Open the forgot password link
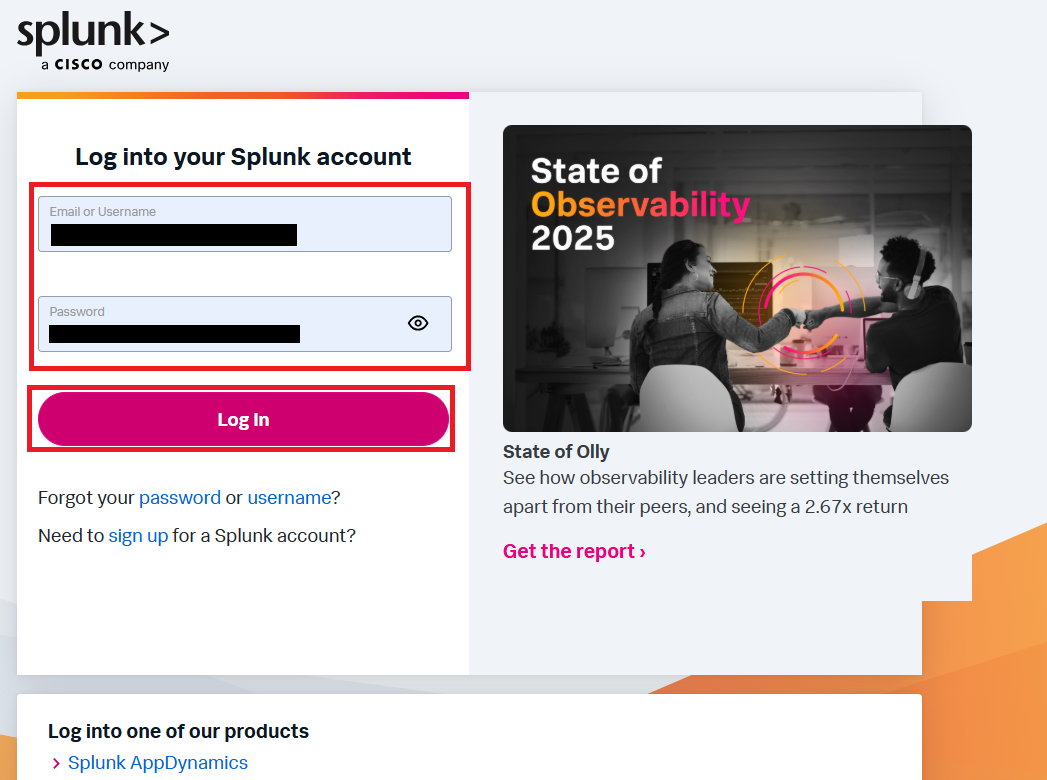This screenshot has width=1047, height=780. point(180,497)
